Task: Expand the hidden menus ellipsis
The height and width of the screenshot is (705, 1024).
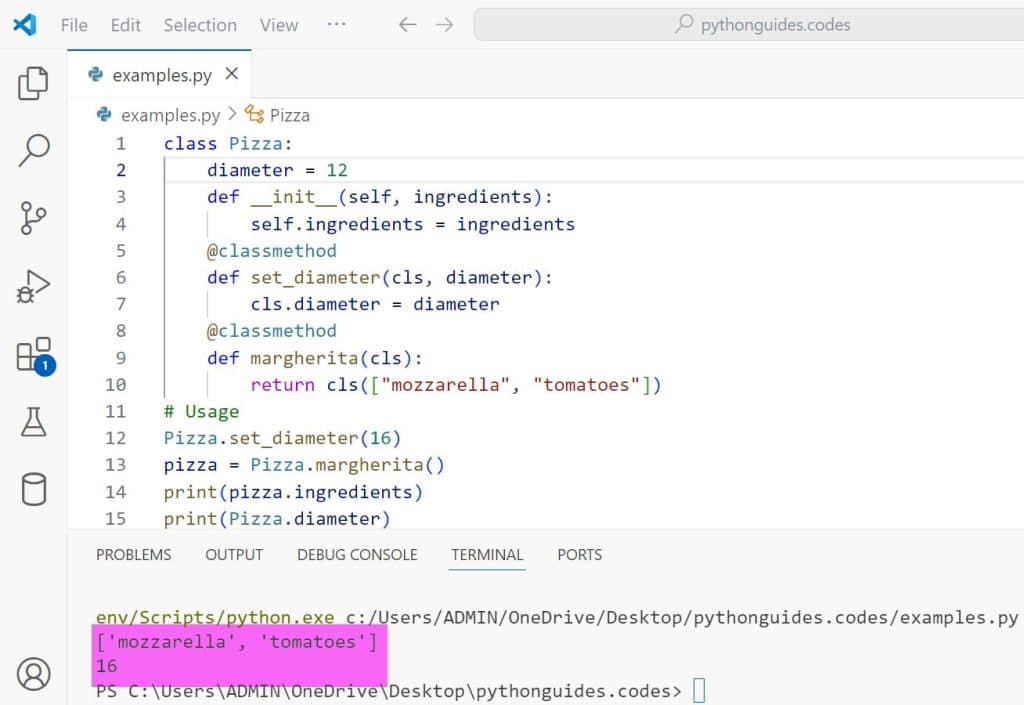Action: tap(336, 25)
